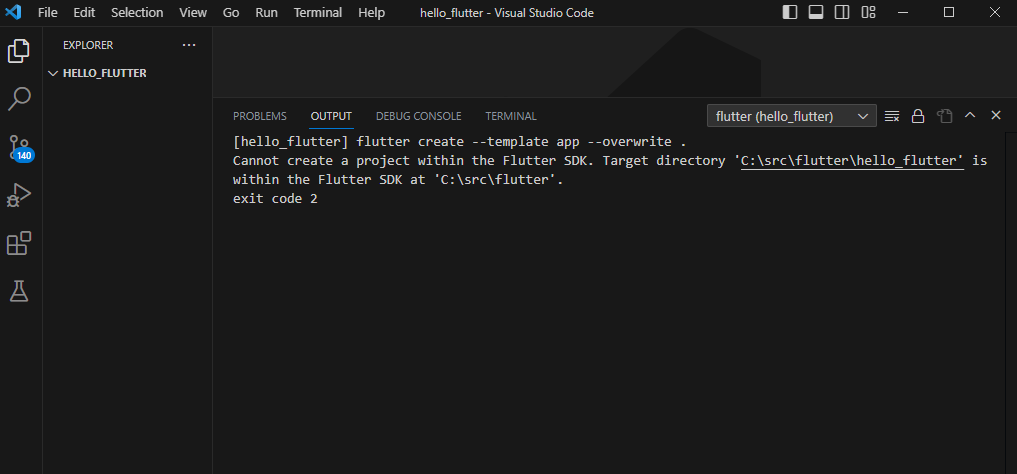The height and width of the screenshot is (474, 1017).
Task: Switch to the TERMINAL tab
Action: point(510,116)
